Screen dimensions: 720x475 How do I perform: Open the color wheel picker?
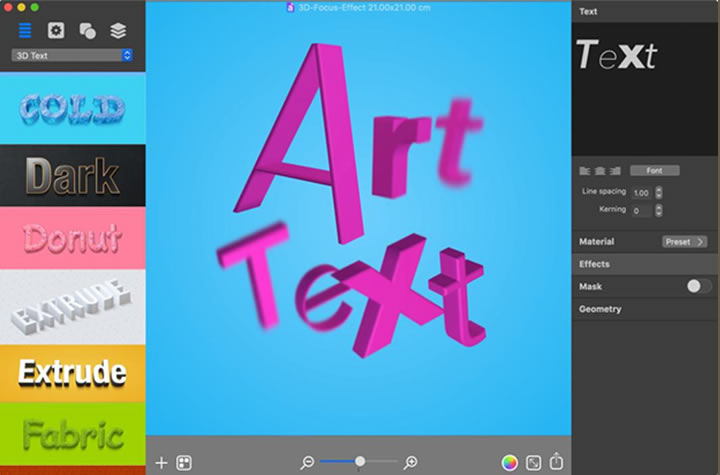(510, 463)
